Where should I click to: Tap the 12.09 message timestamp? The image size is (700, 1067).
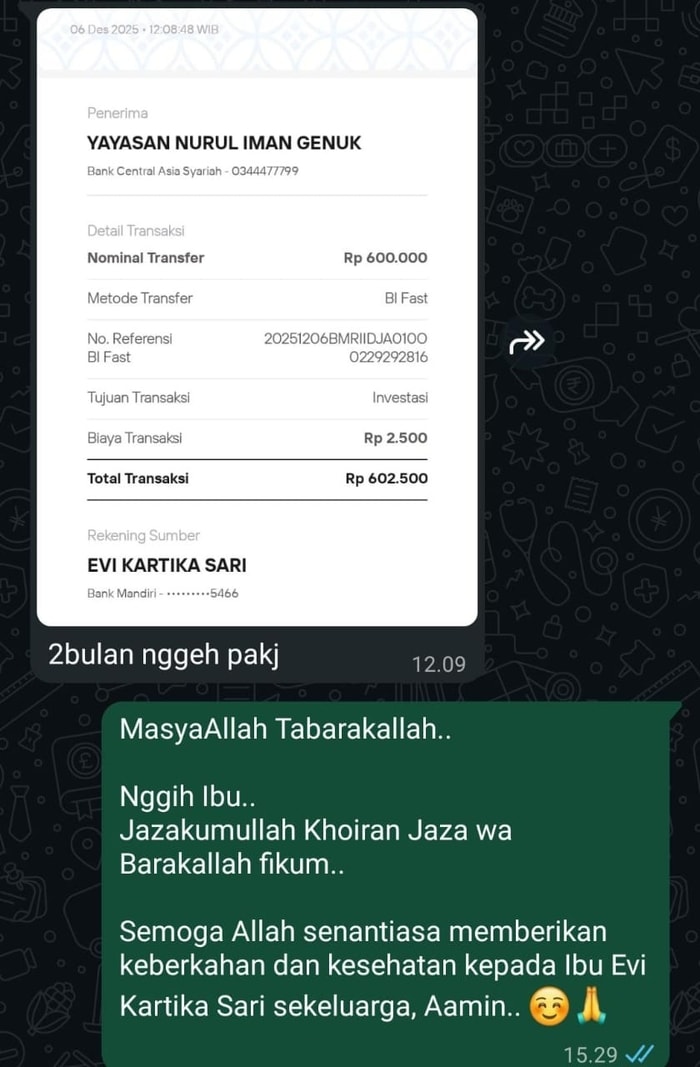(439, 664)
